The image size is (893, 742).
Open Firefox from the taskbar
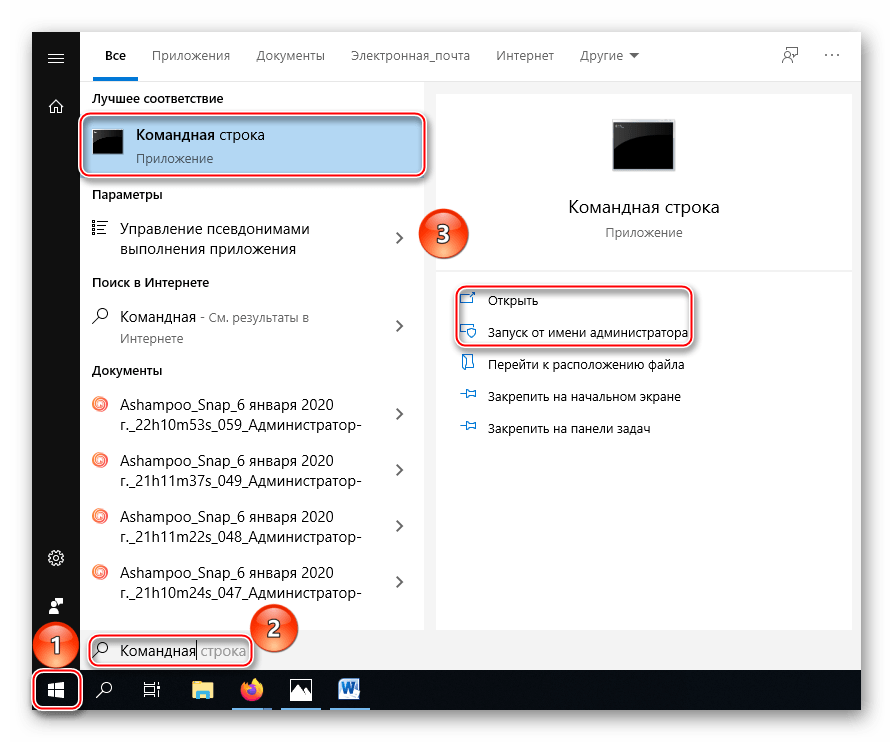pyautogui.click(x=251, y=690)
